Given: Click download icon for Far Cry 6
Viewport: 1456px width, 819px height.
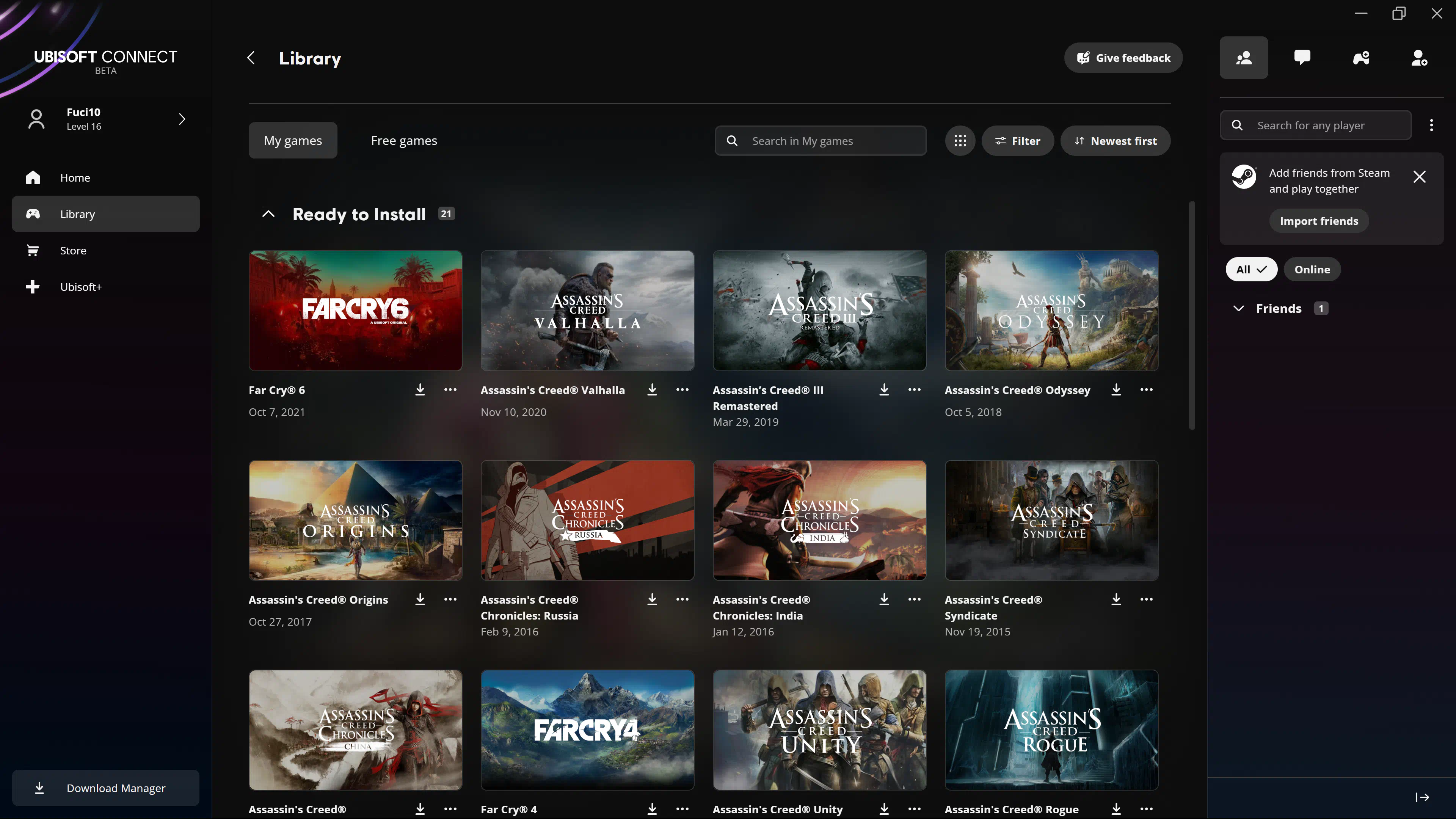Looking at the screenshot, I should (420, 390).
